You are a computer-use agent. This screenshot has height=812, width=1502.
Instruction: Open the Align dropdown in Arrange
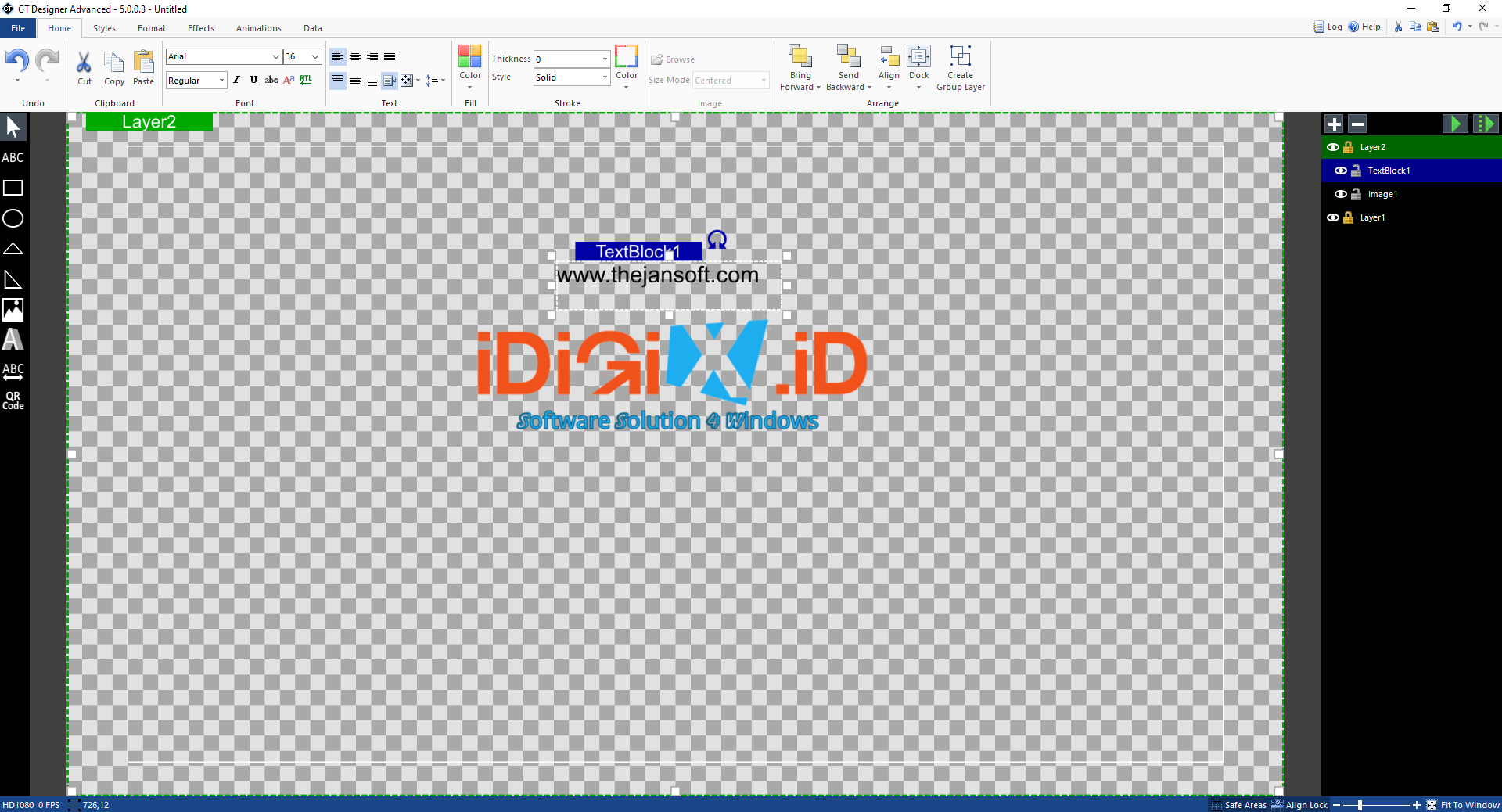(889, 88)
